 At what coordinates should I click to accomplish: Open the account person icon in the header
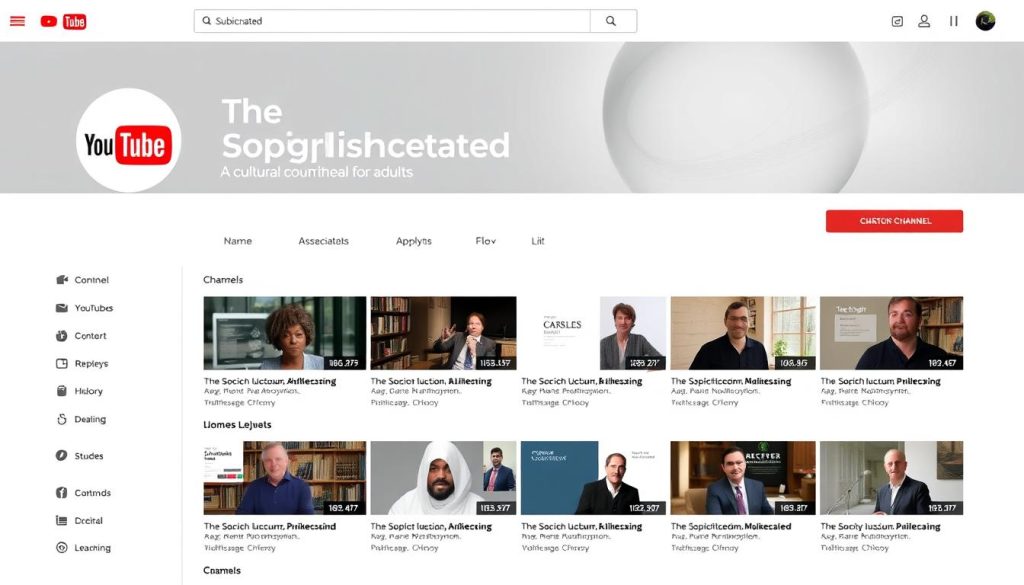(924, 19)
